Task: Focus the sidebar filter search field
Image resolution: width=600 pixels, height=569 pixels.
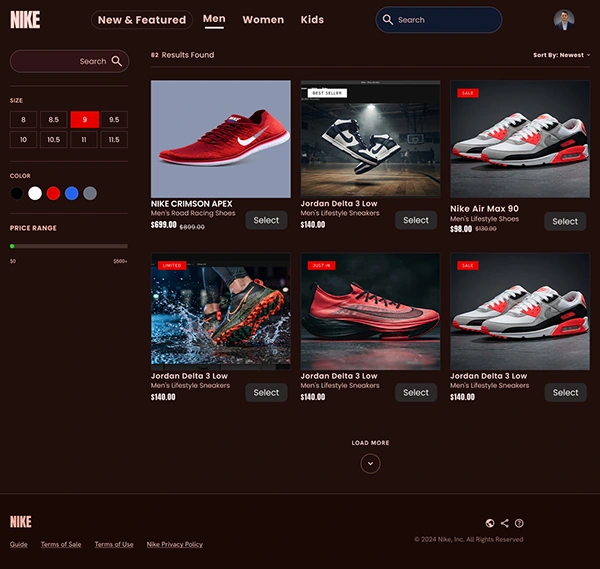Action: click(69, 61)
